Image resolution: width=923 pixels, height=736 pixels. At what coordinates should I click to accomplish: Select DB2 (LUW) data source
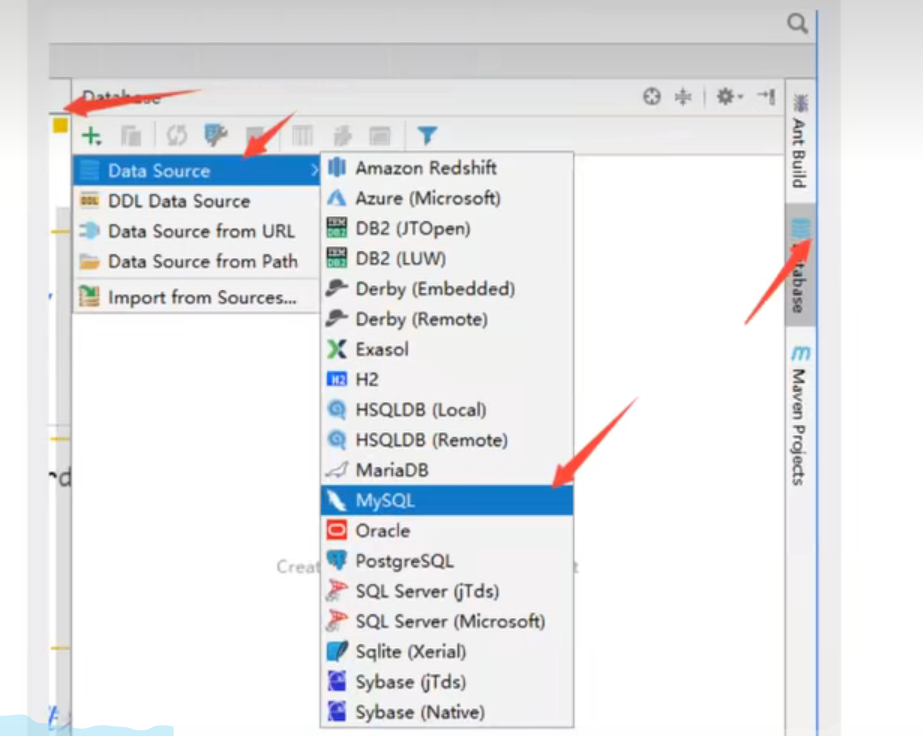[x=447, y=258]
